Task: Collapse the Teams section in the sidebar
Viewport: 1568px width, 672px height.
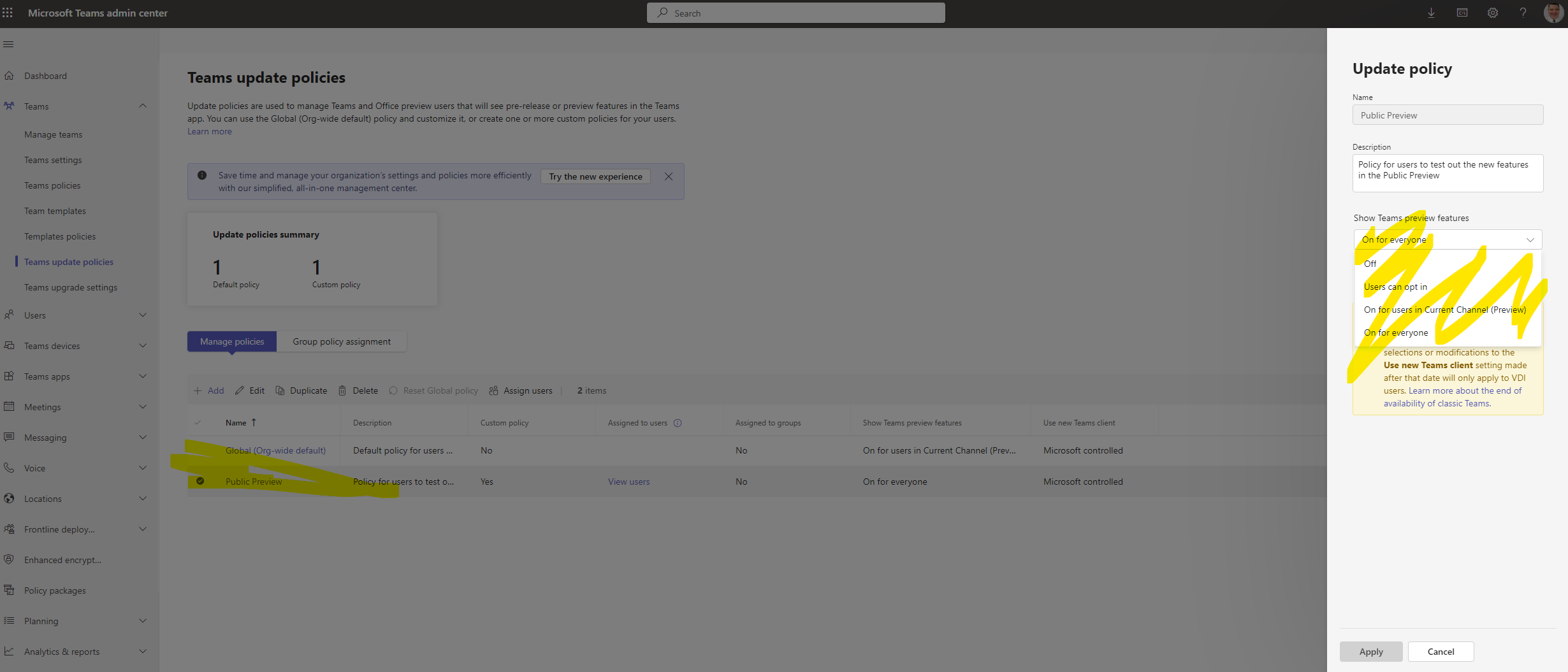Action: point(143,106)
